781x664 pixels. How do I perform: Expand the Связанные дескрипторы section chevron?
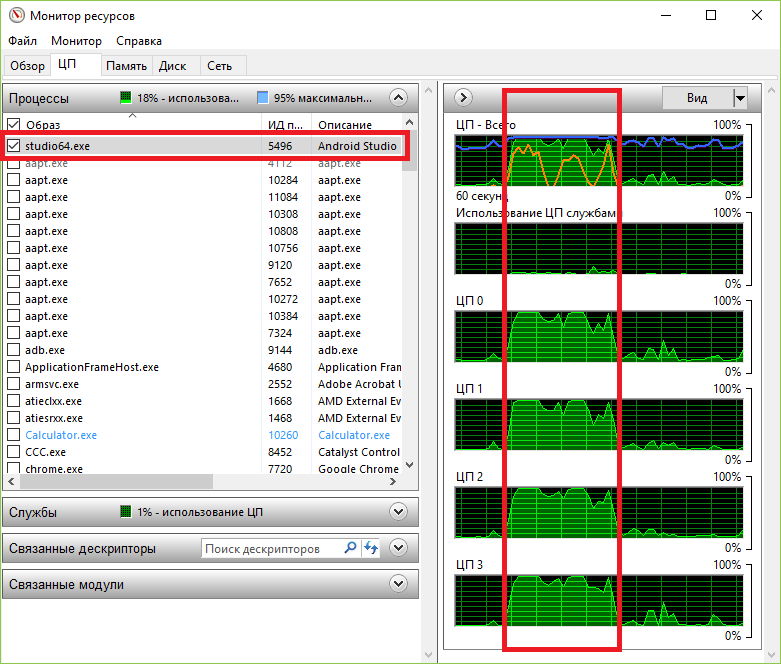click(398, 548)
